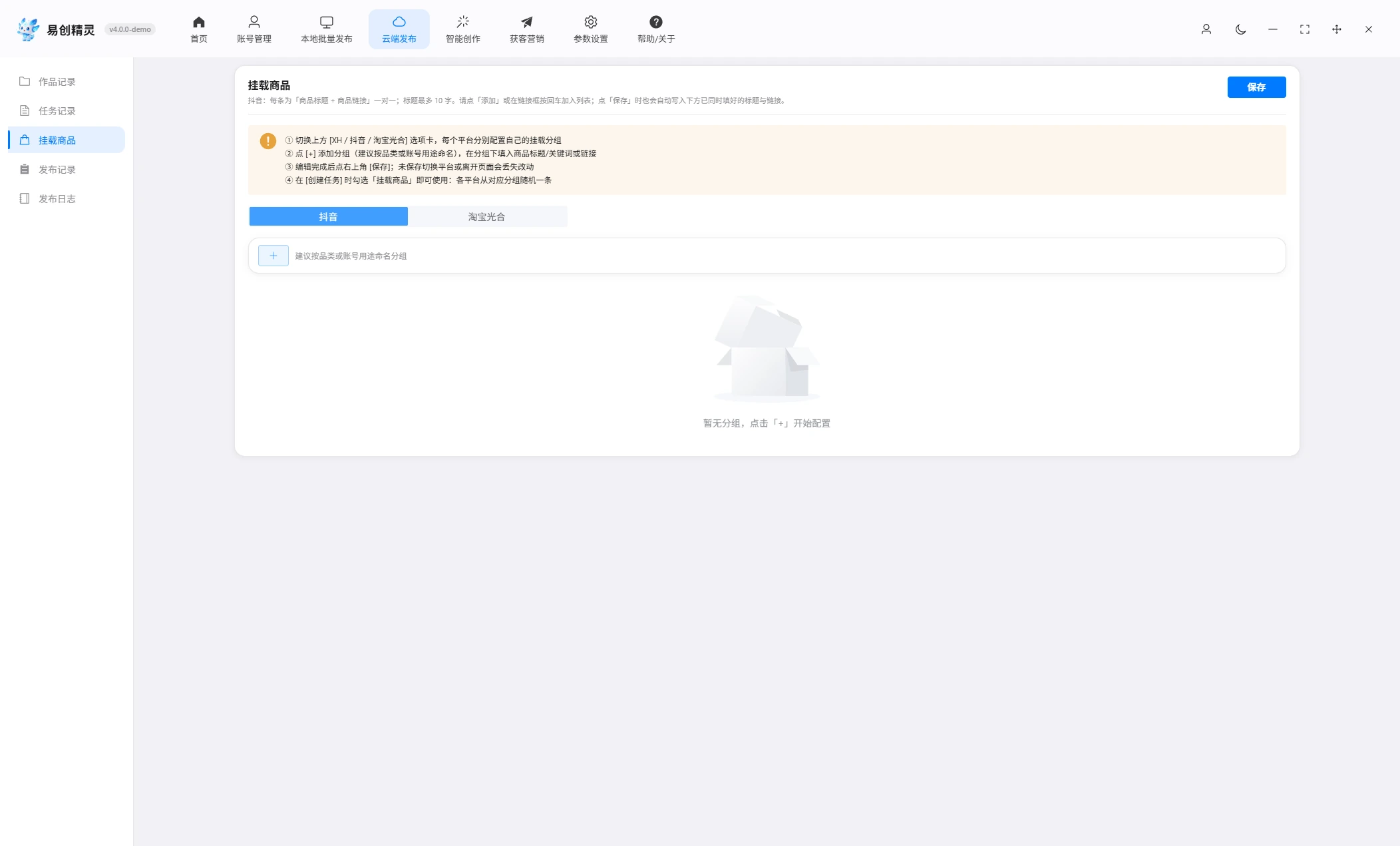This screenshot has height=846, width=1400.
Task: Click the 保存 save button
Action: [1256, 87]
